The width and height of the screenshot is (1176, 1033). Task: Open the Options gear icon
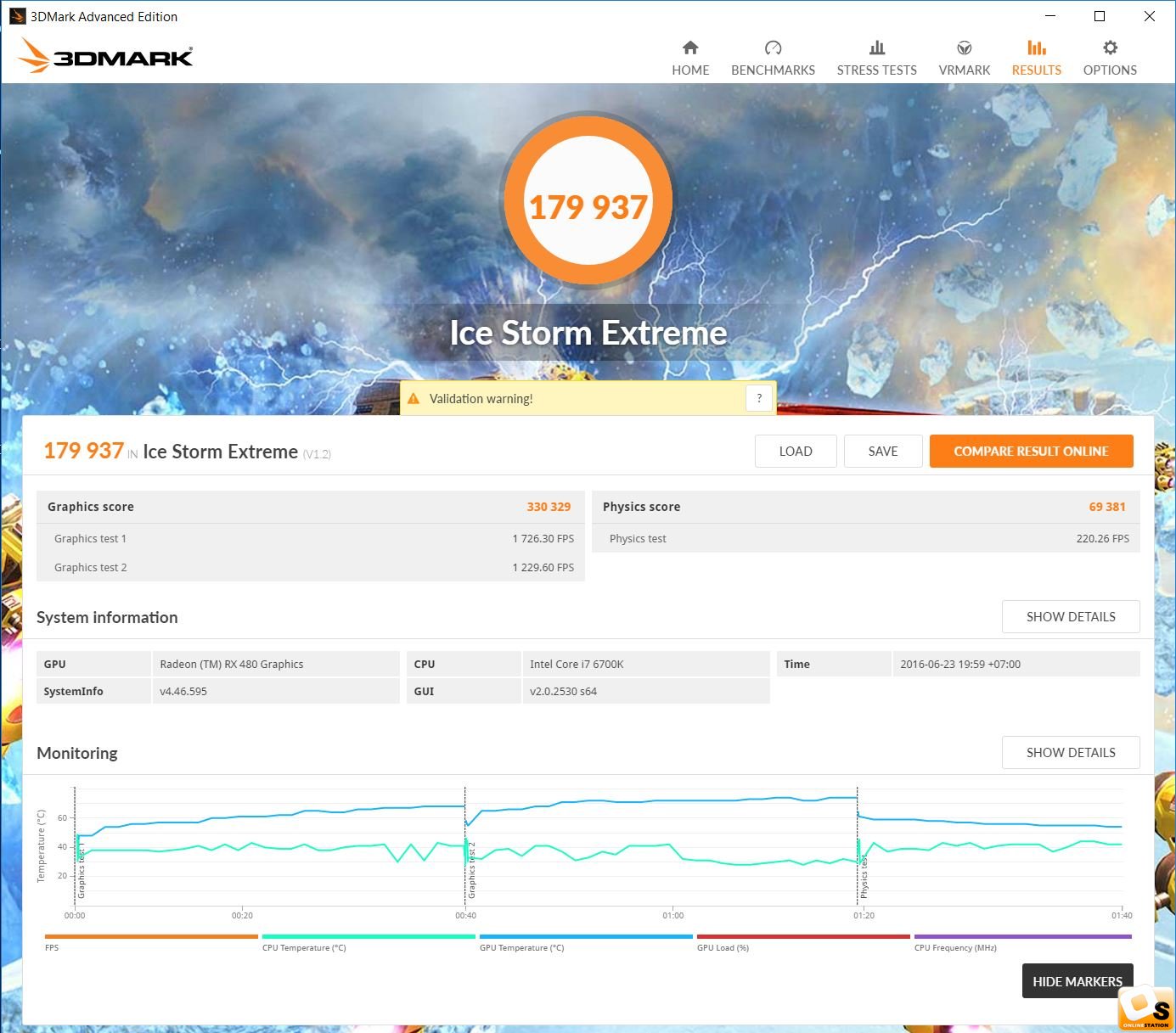pyautogui.click(x=1110, y=48)
